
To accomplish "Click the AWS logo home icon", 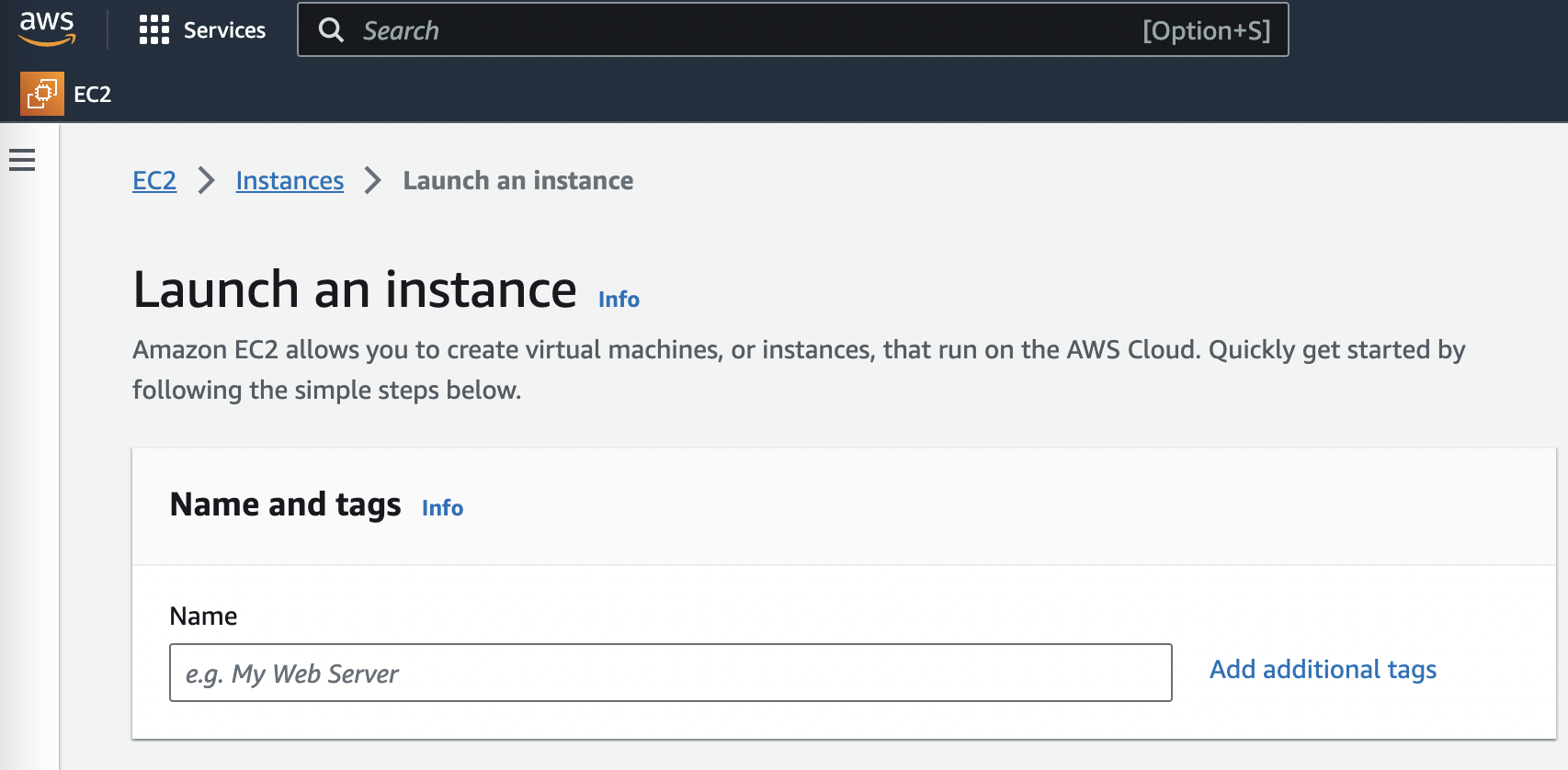I will click(47, 28).
